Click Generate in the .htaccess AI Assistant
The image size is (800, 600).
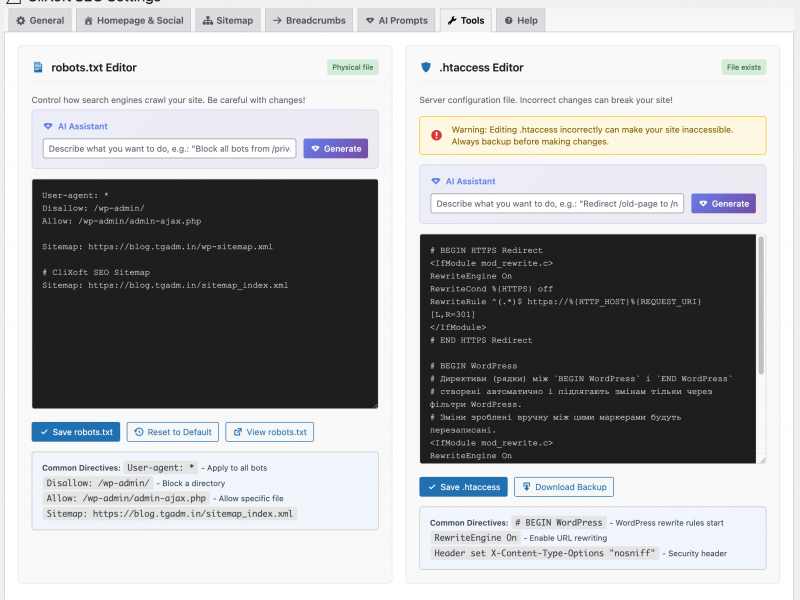point(723,203)
